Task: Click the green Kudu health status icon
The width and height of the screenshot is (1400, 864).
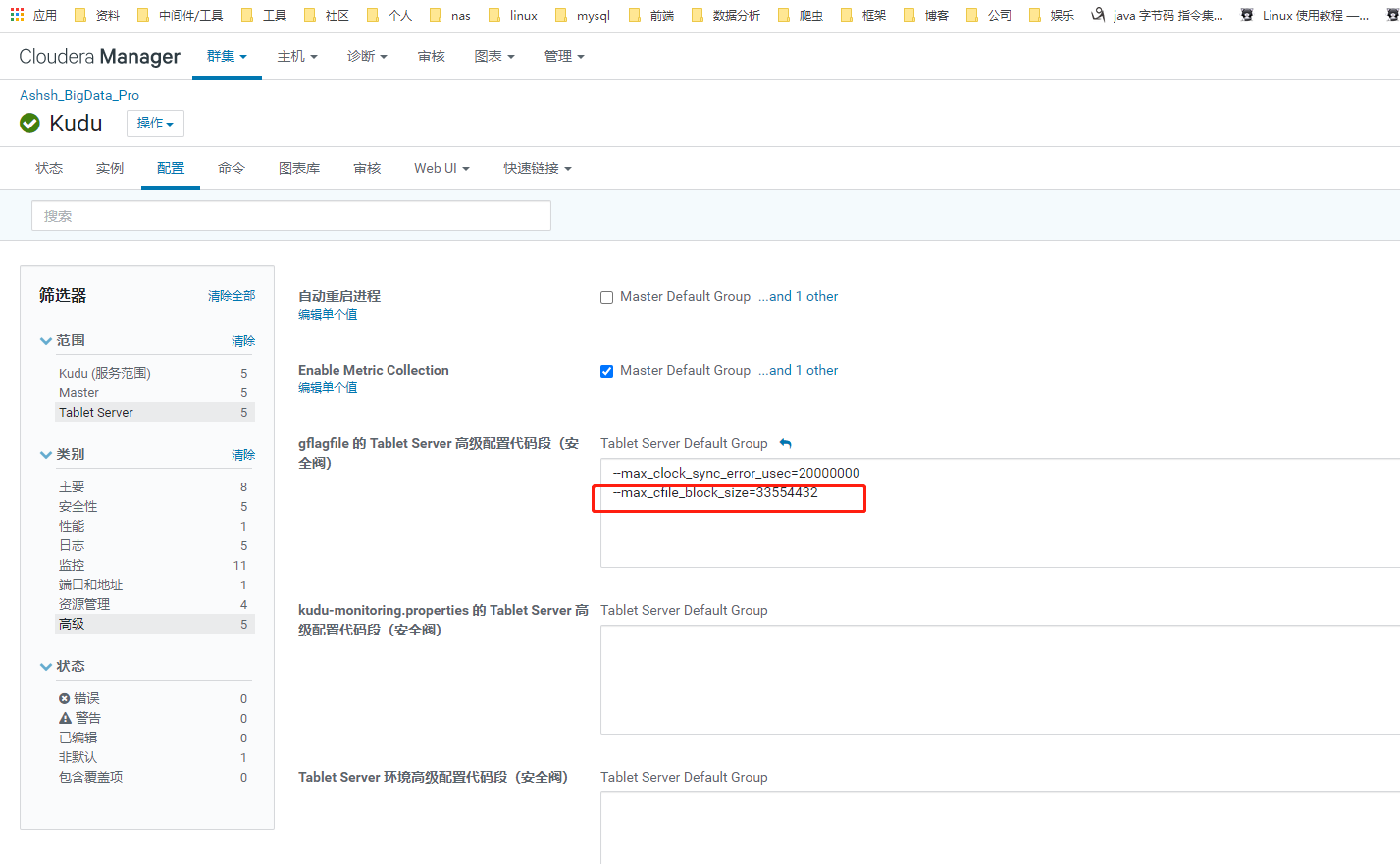Action: pos(29,123)
